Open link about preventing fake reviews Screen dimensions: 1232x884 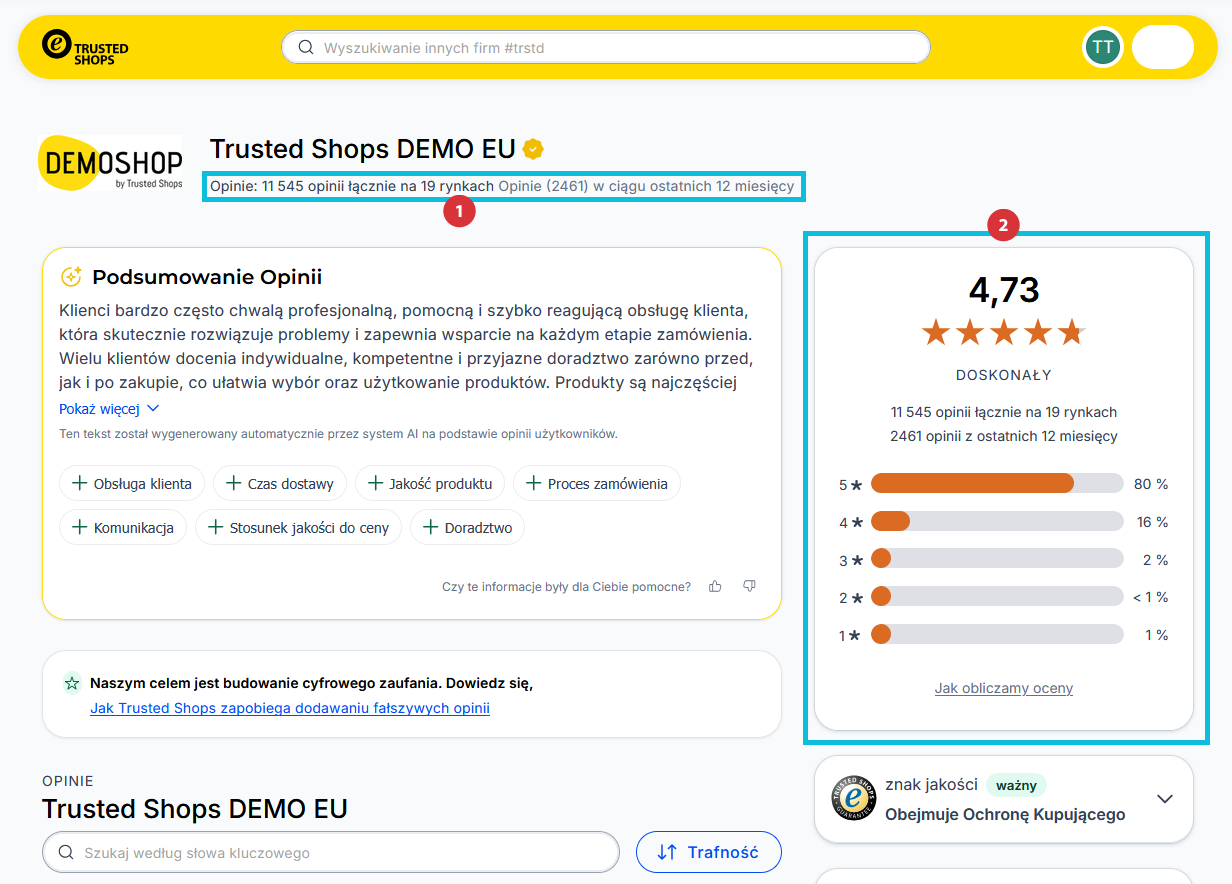[290, 708]
